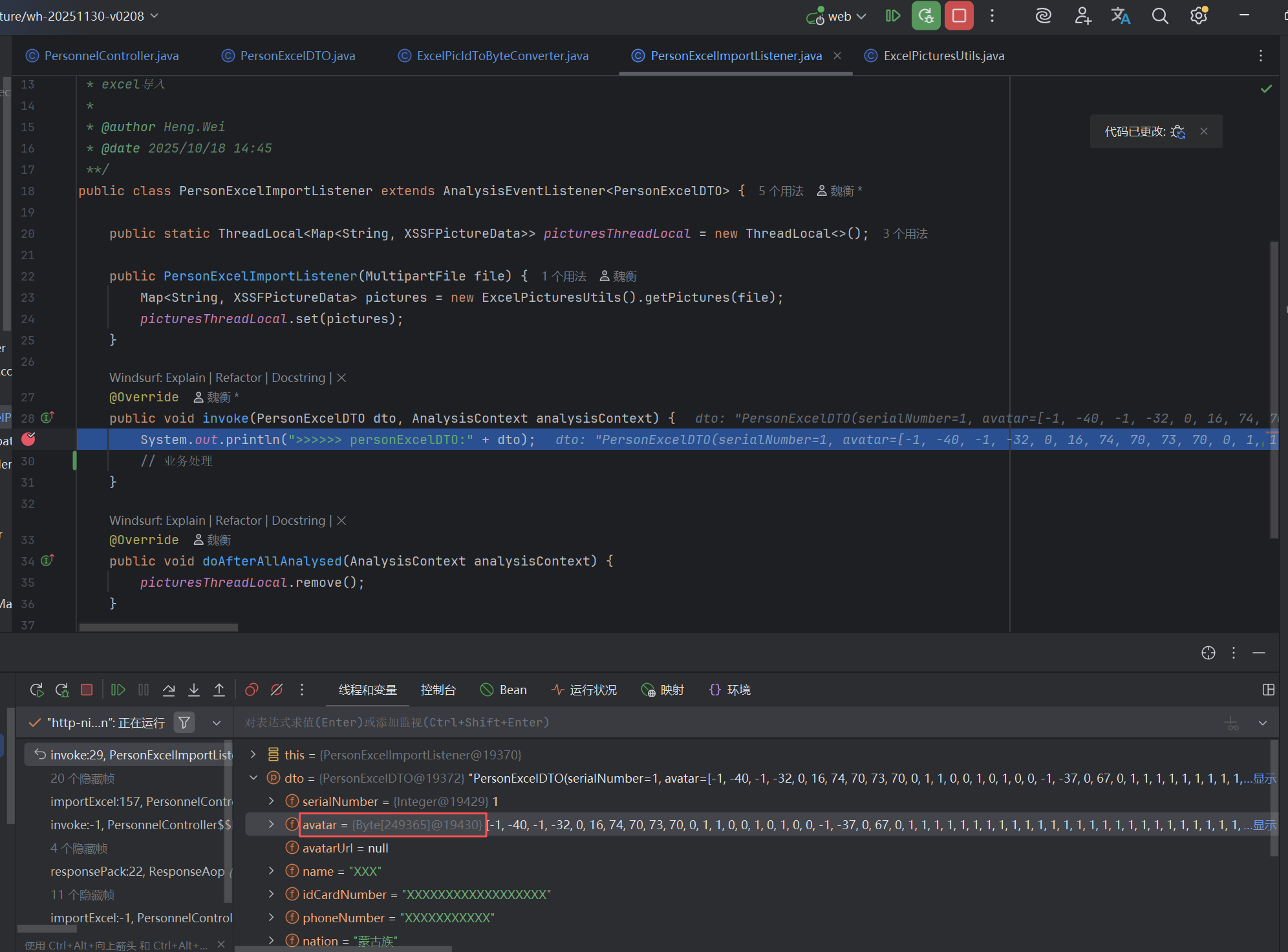Toggle Mute Breakpoints icon

[277, 690]
